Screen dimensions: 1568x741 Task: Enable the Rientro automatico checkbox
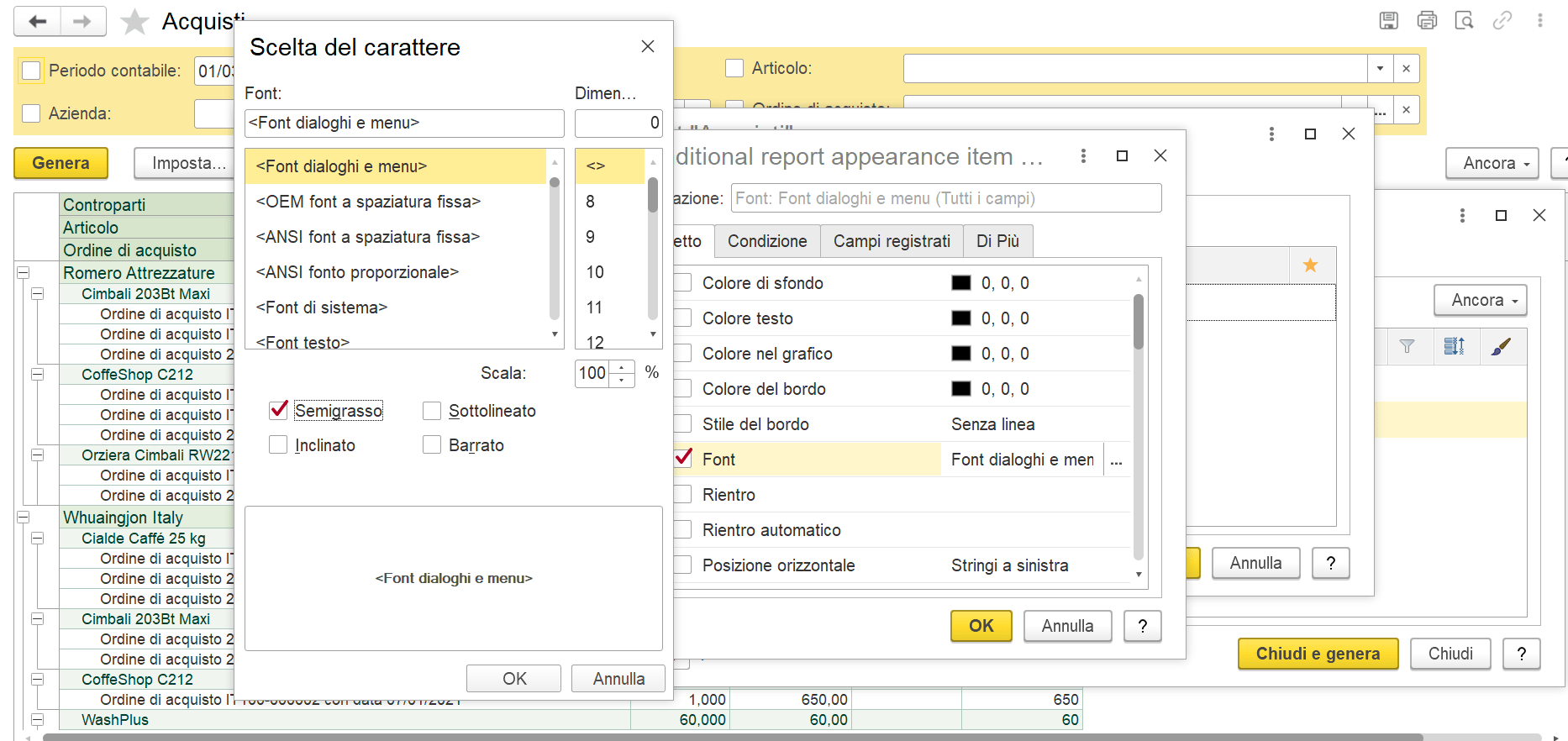point(683,529)
